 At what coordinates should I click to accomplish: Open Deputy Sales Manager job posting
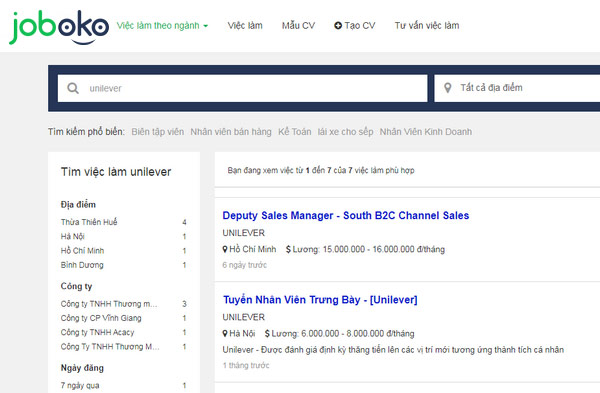pyautogui.click(x=346, y=215)
